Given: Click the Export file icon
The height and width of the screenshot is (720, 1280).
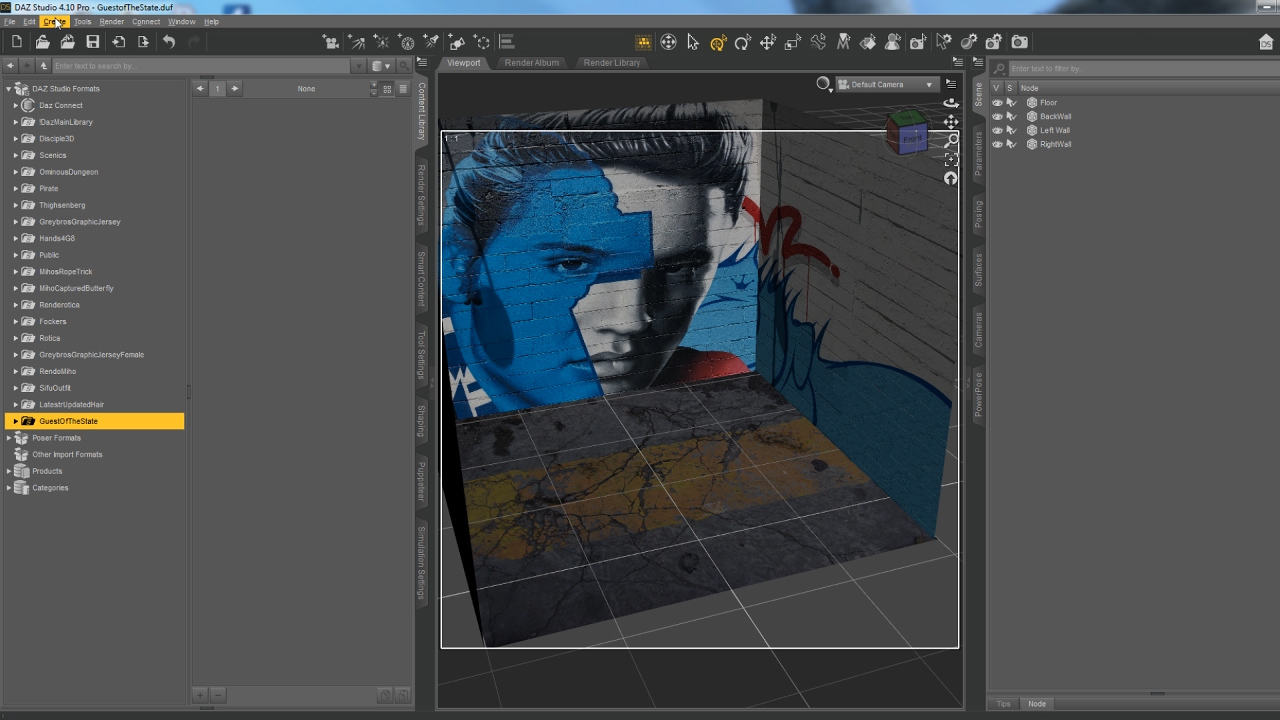Looking at the screenshot, I should 144,42.
